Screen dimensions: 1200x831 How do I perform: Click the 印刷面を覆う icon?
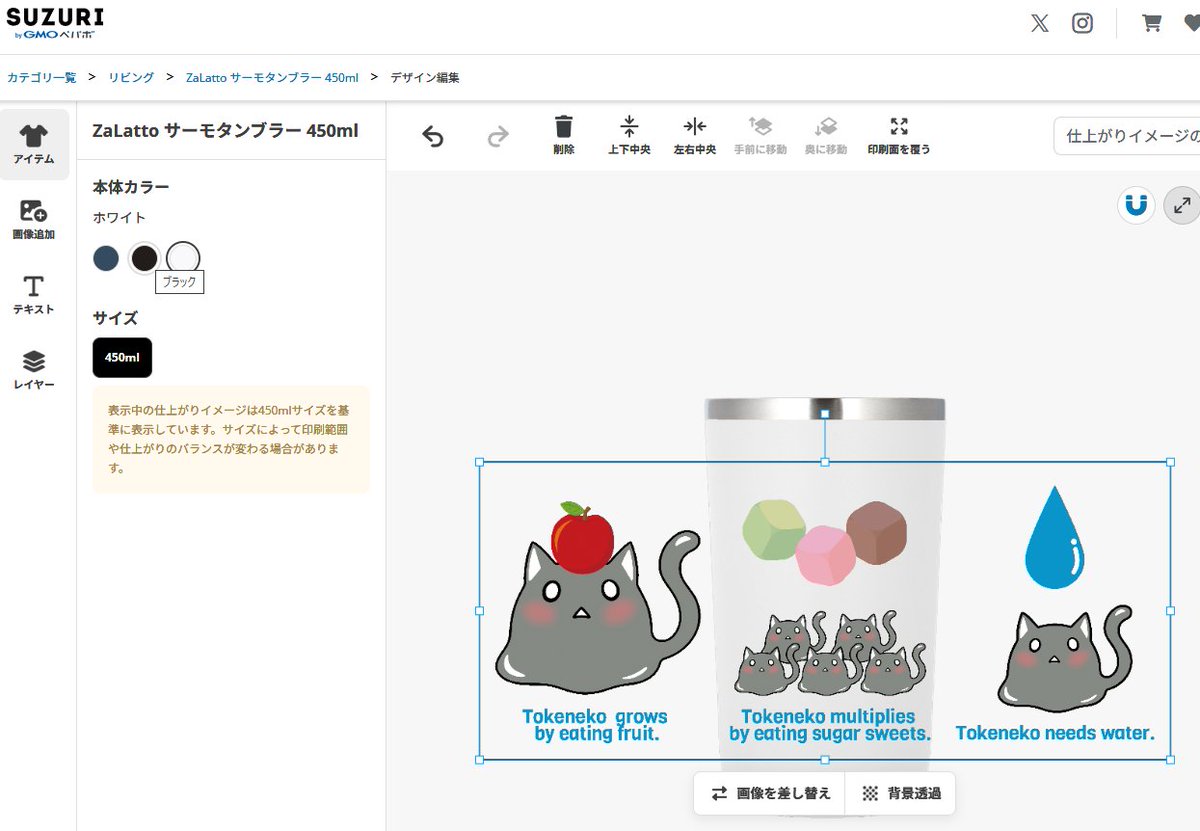(x=899, y=135)
